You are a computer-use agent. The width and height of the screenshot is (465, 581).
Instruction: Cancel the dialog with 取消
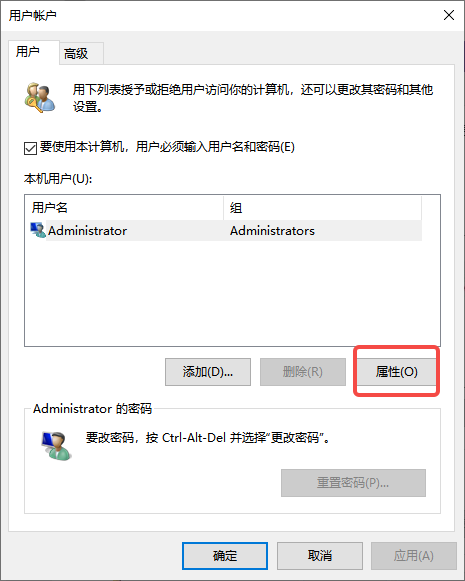tap(320, 556)
